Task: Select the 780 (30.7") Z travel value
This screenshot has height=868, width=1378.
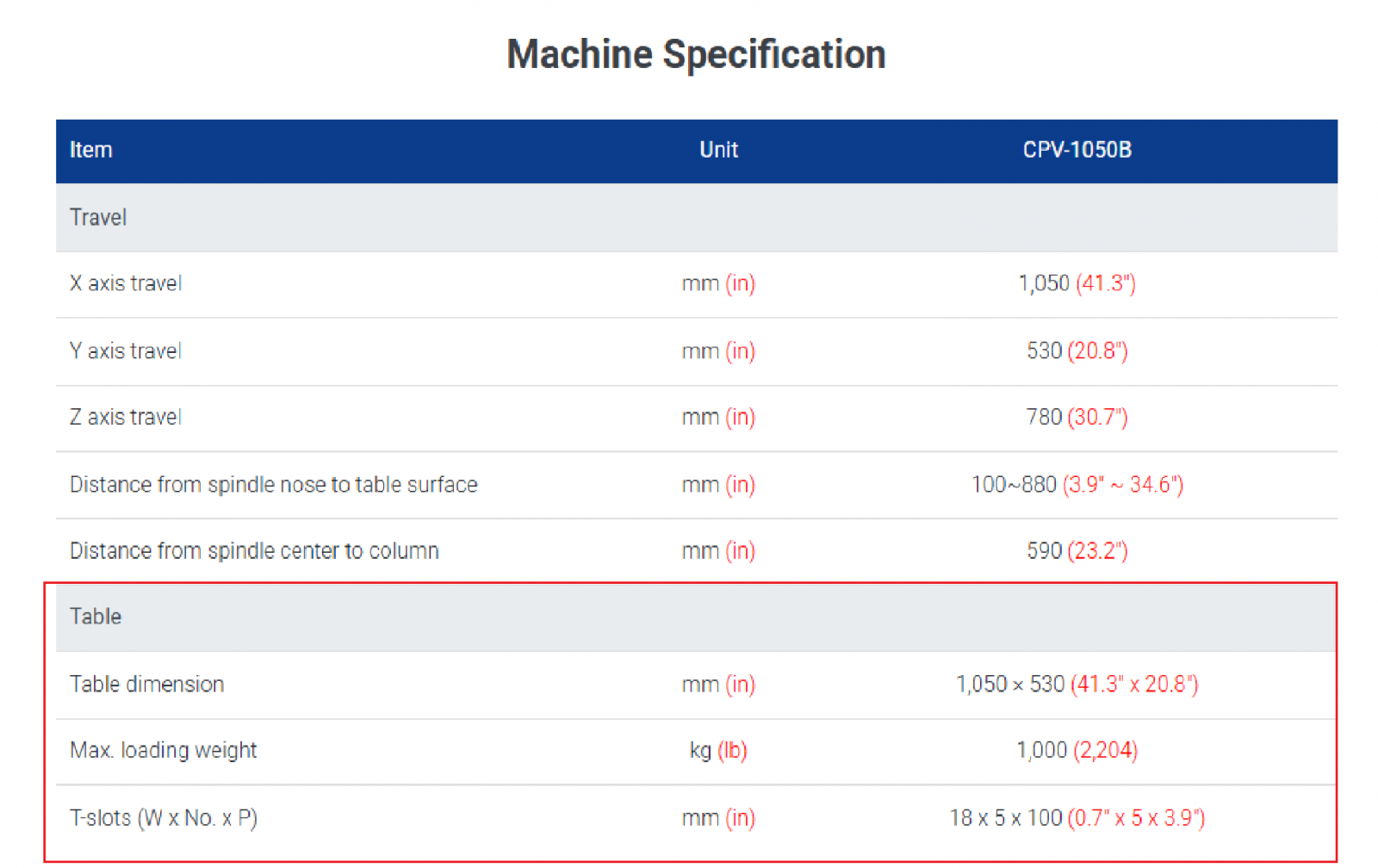Action: pyautogui.click(x=1077, y=418)
